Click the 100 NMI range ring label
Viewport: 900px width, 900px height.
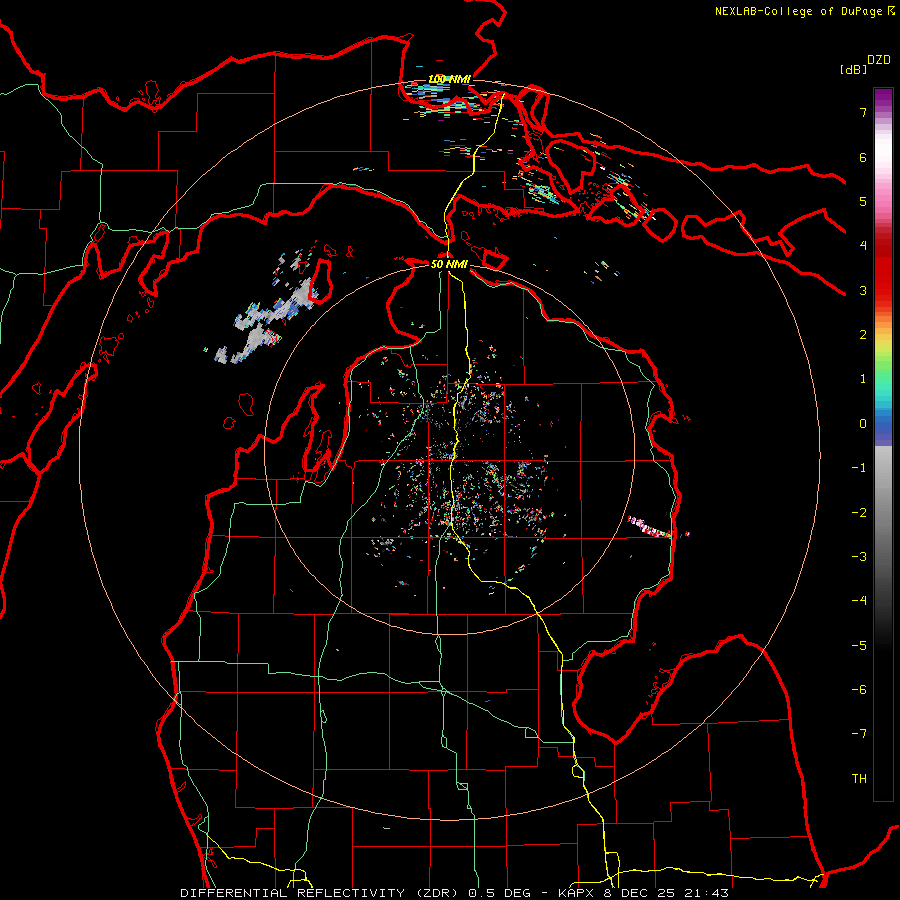coord(449,79)
